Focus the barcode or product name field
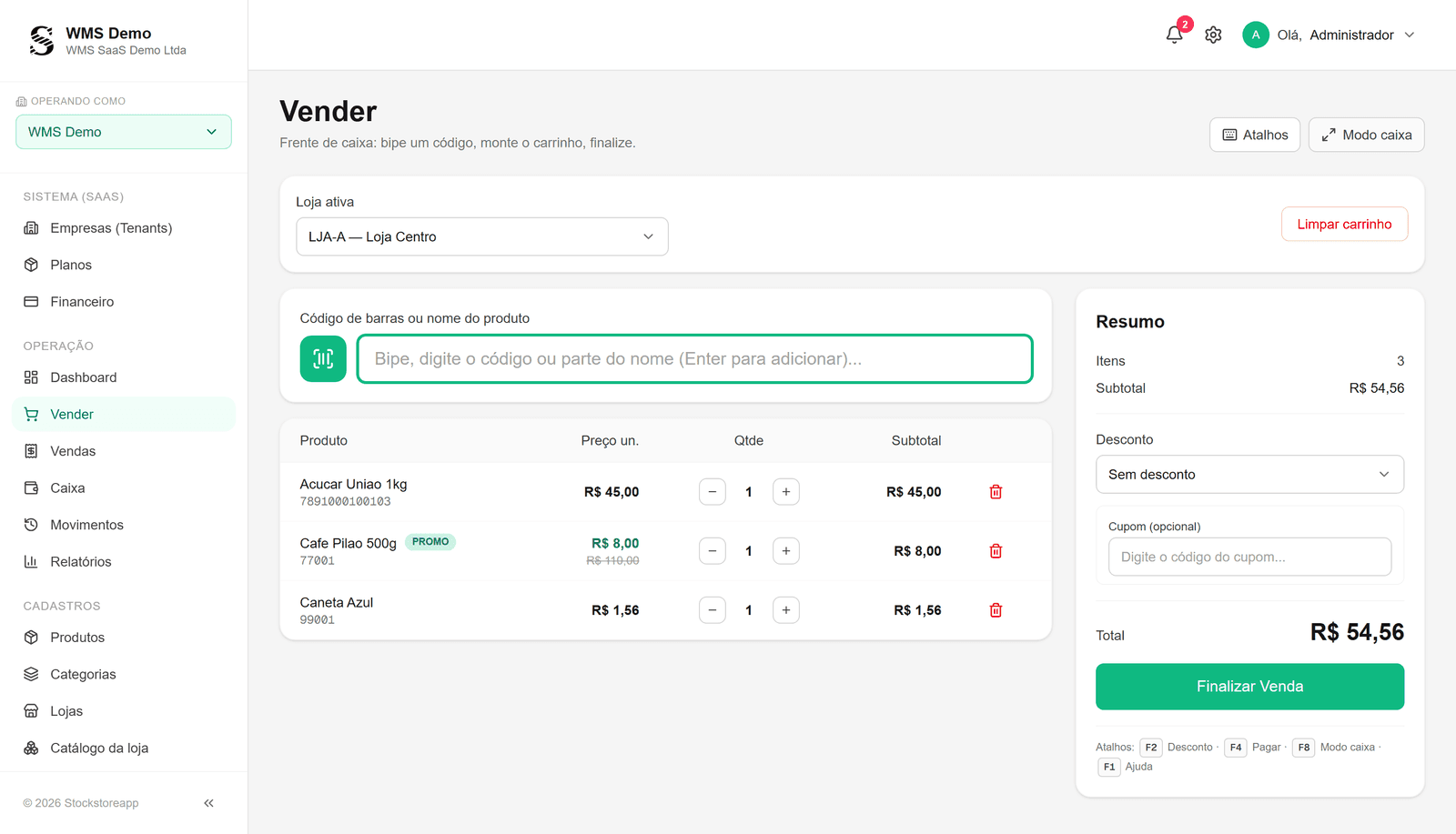The width and height of the screenshot is (1456, 834). [695, 358]
